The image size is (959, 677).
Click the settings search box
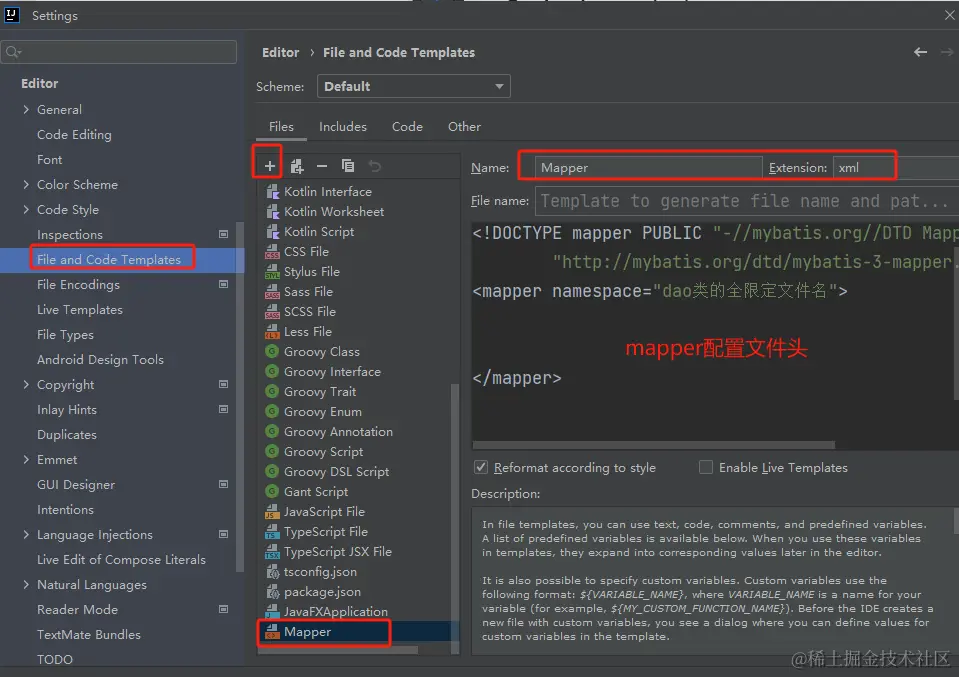pos(119,53)
